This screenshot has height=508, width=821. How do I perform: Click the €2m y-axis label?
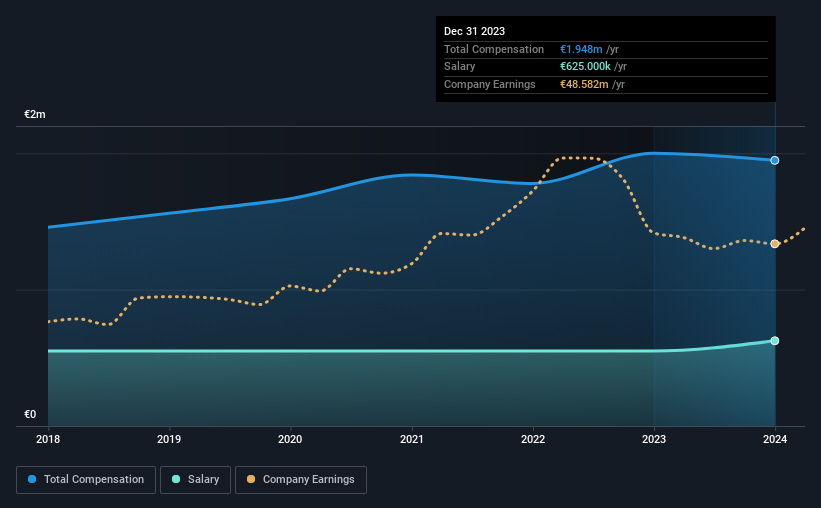[35, 114]
